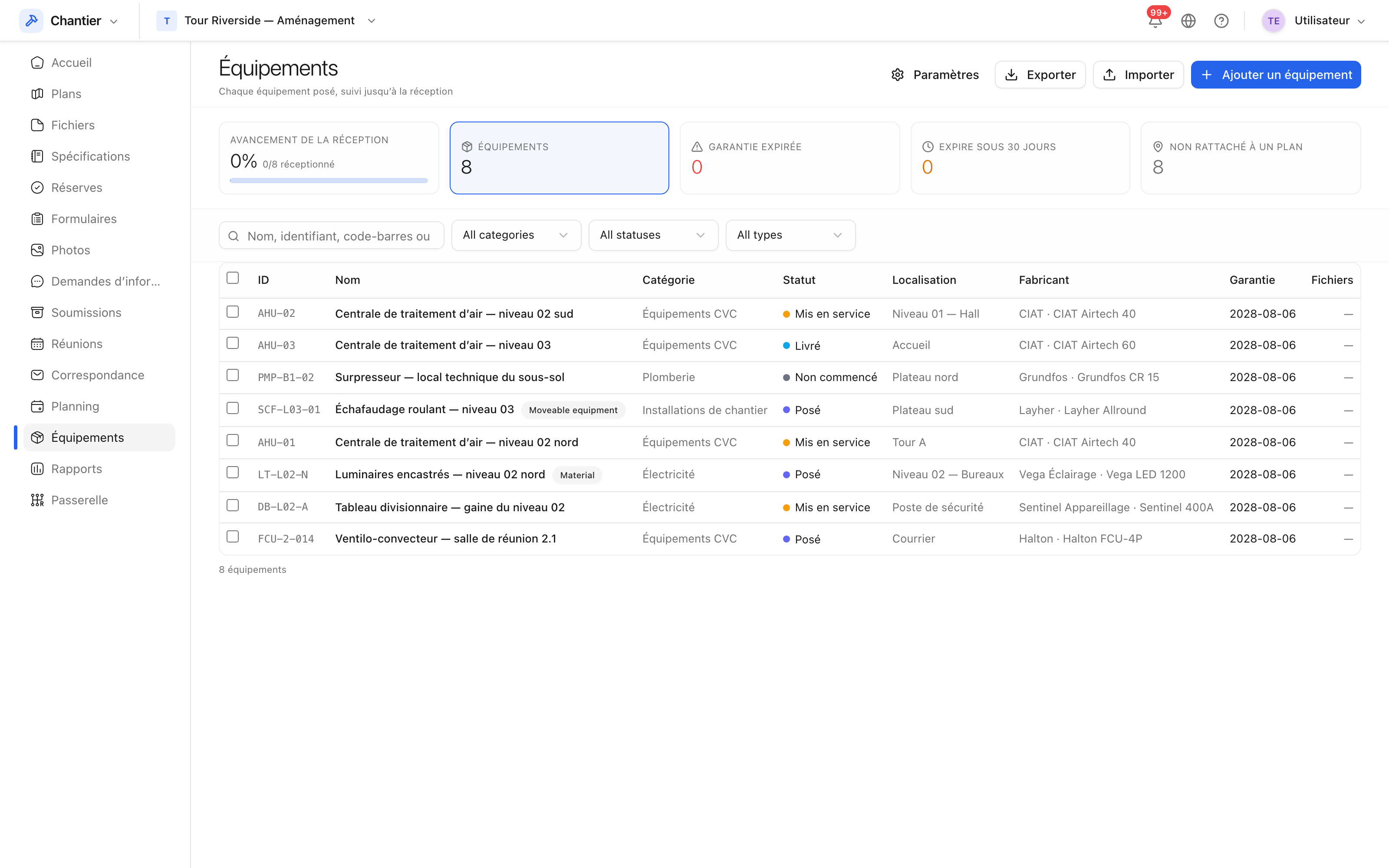Click the Ajouter un équipement button

tap(1275, 75)
